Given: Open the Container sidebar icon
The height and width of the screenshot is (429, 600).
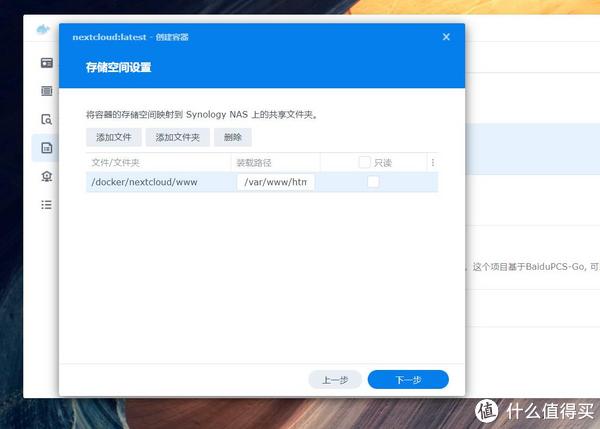Looking at the screenshot, I should pos(47,91).
